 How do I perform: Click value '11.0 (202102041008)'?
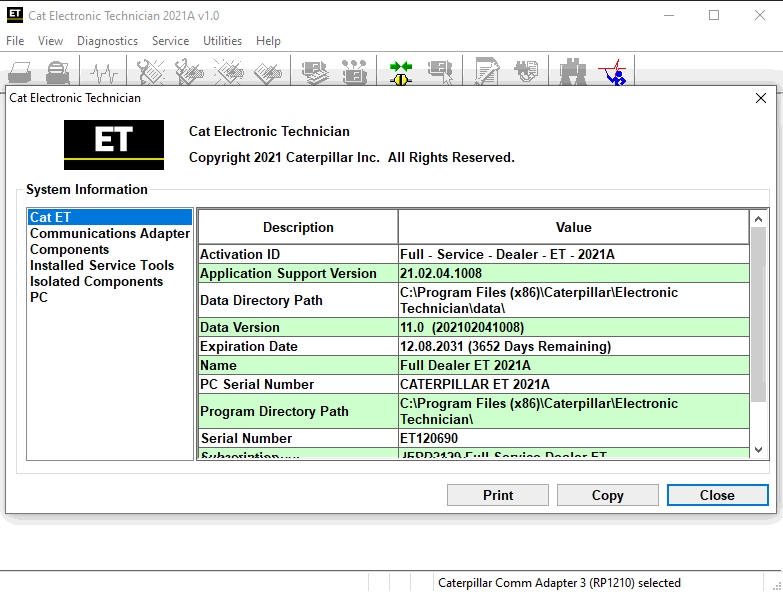point(574,327)
